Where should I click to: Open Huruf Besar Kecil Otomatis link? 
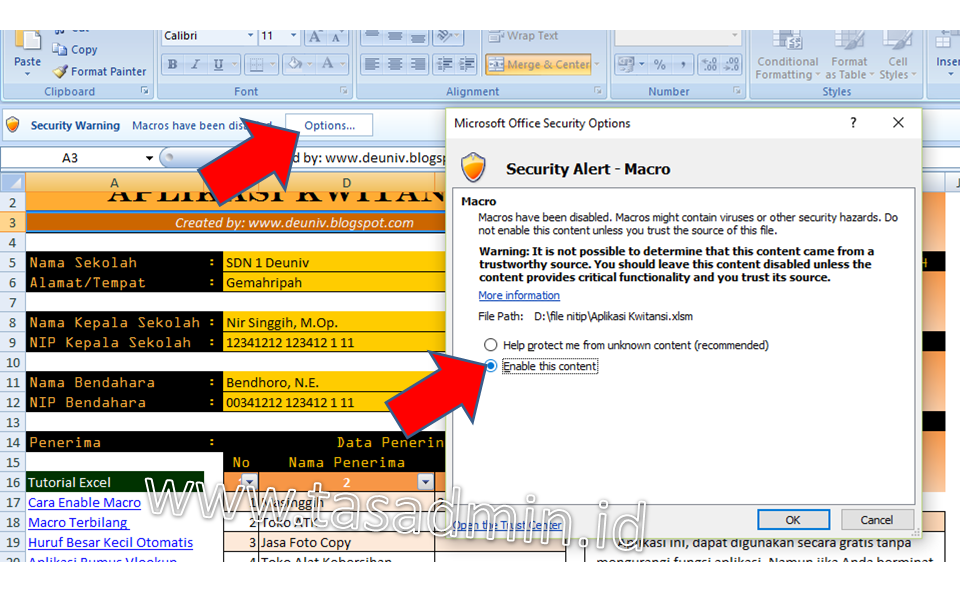coord(111,542)
